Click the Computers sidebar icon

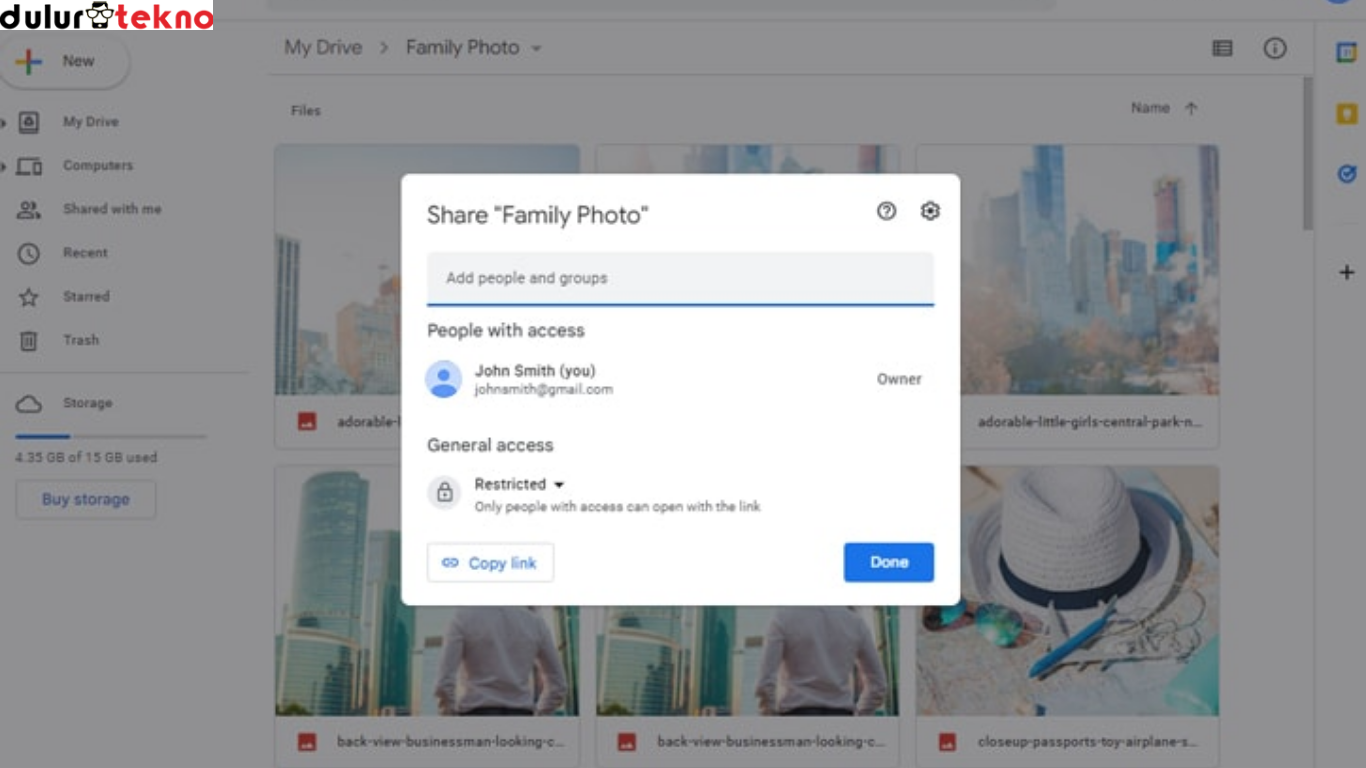pos(29,166)
